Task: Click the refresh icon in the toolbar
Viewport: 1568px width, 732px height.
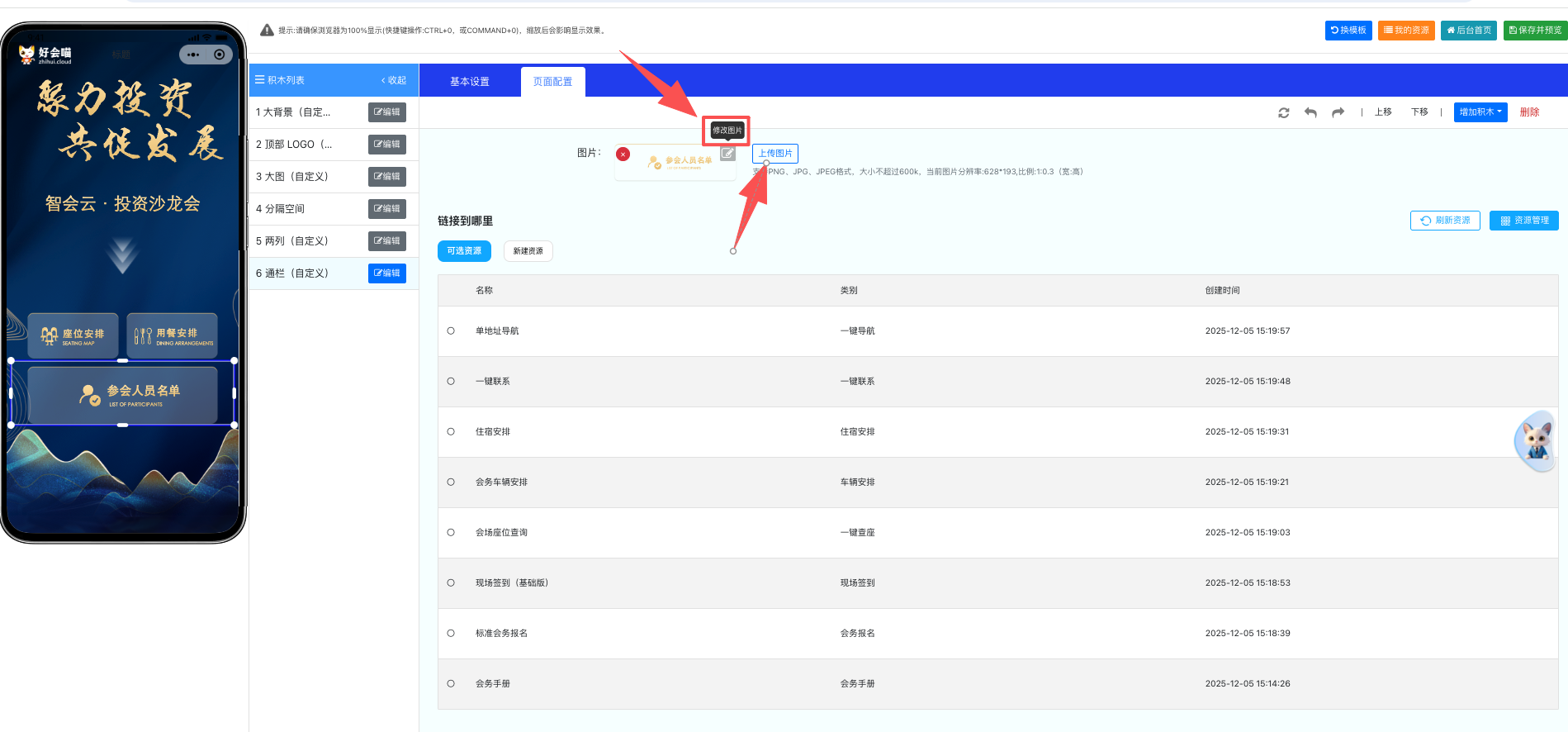Action: click(x=1283, y=112)
